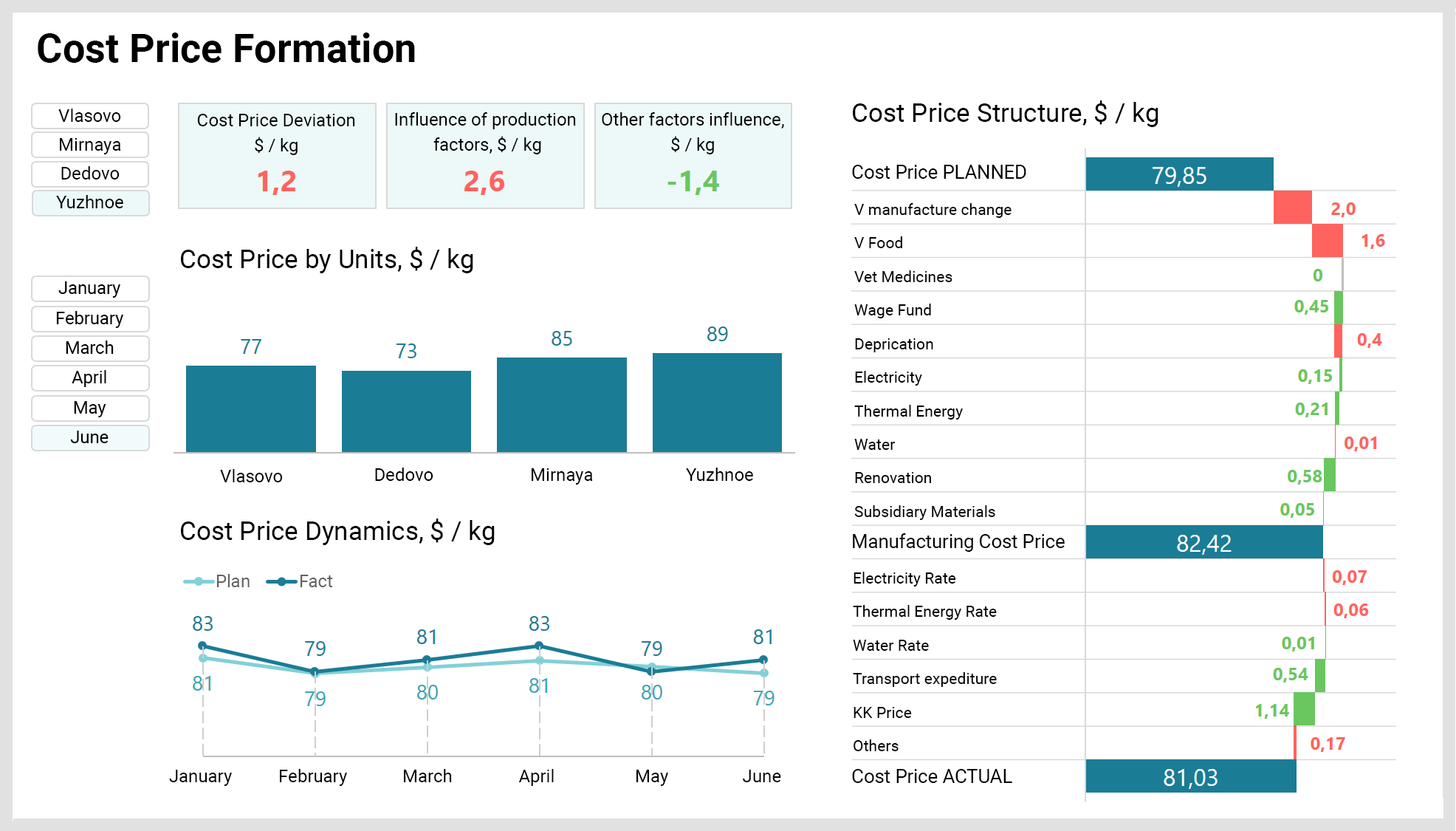1456x831 pixels.
Task: Filter by May
Action: pyautogui.click(x=90, y=408)
